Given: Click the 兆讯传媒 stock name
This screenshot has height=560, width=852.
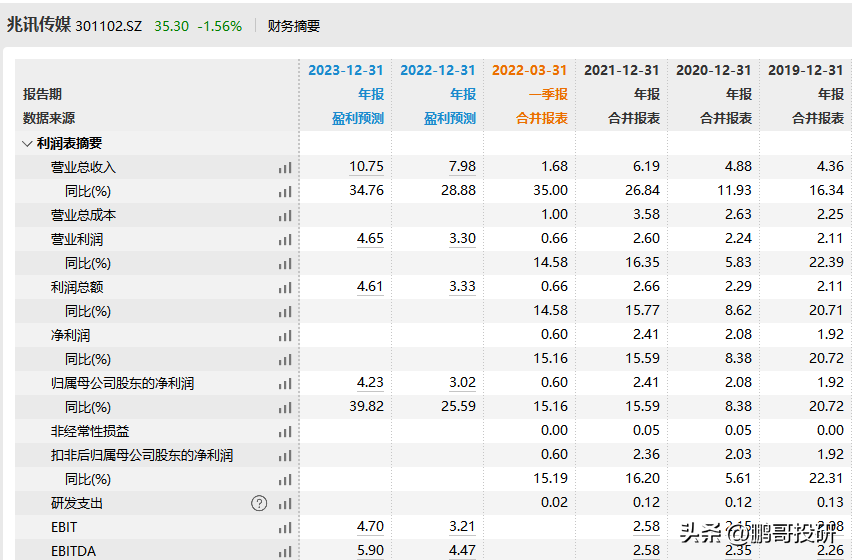Looking at the screenshot, I should tap(39, 24).
